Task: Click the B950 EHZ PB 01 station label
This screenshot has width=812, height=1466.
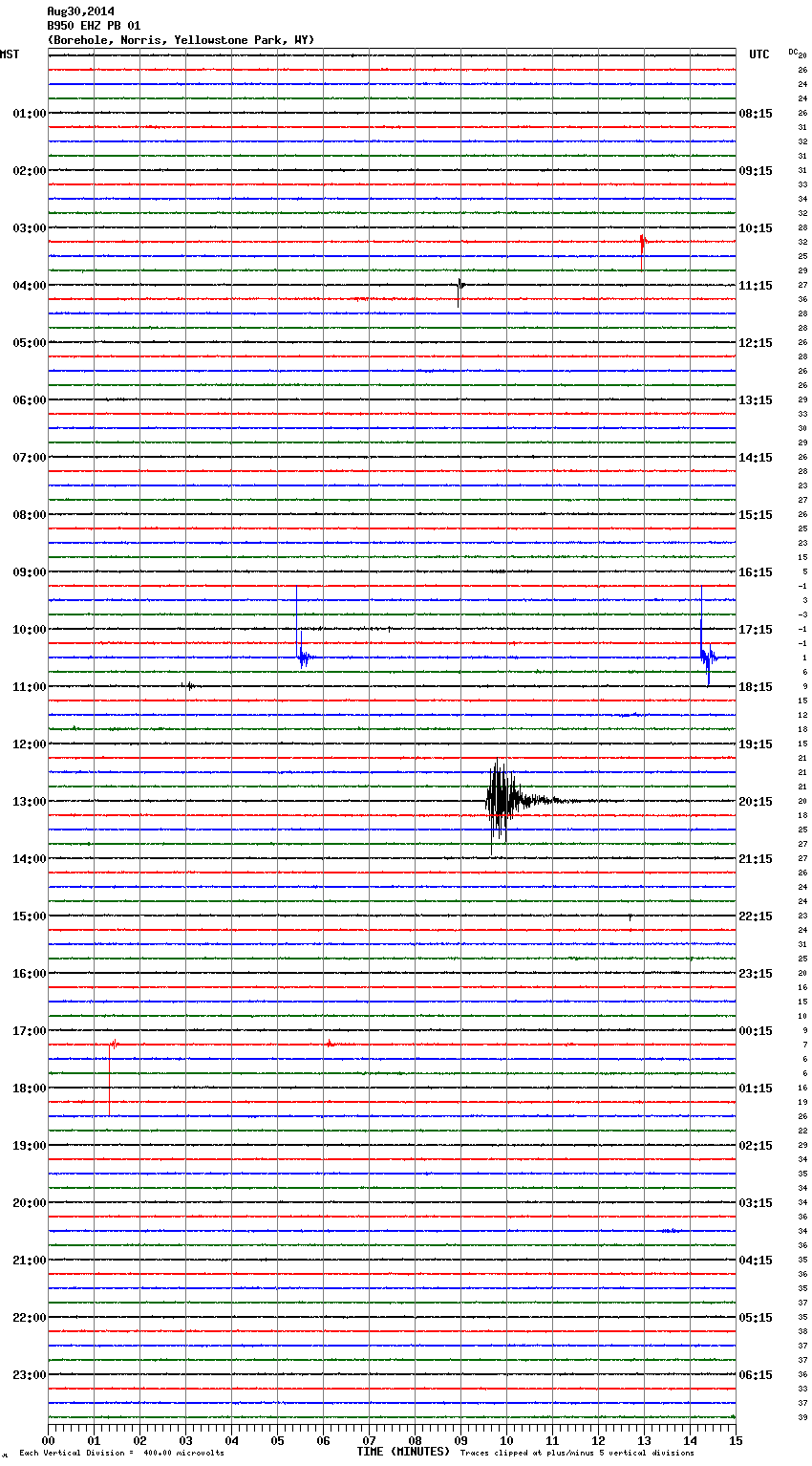Action: [x=94, y=26]
